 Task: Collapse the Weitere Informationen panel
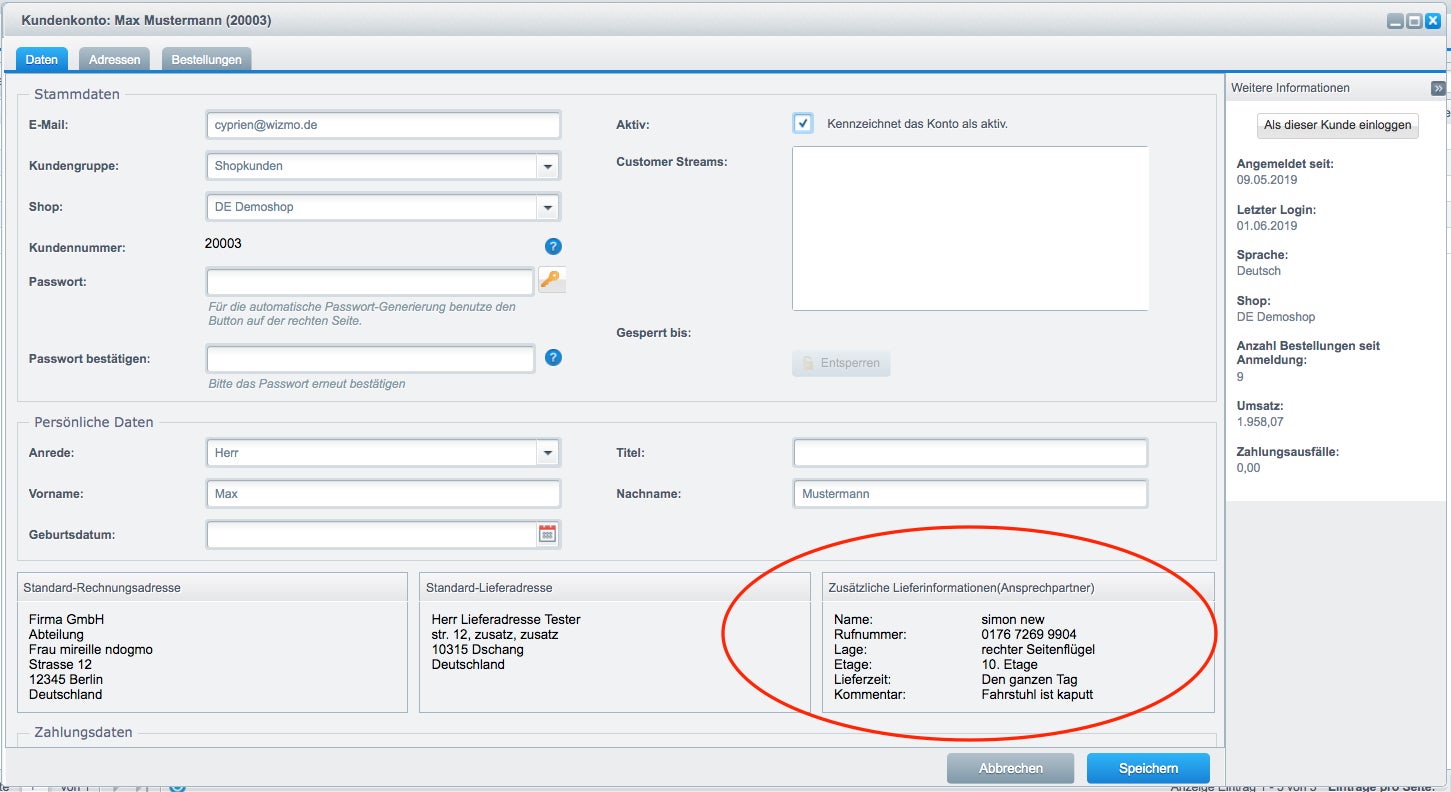(1438, 88)
